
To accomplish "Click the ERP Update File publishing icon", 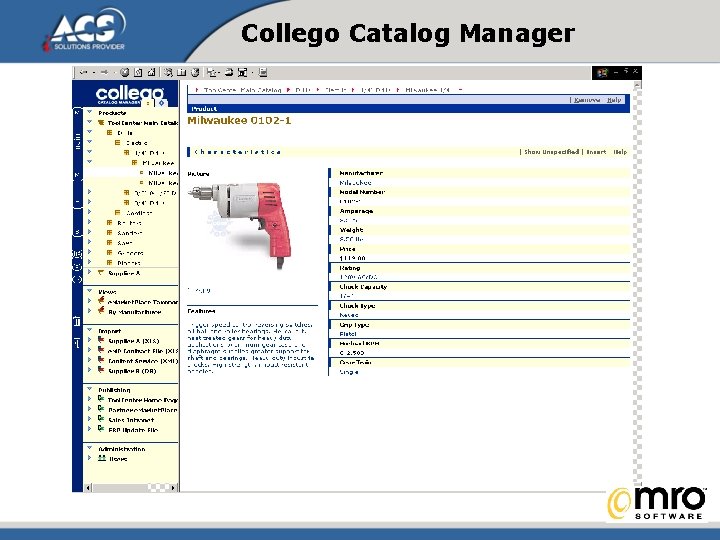I will (x=101, y=429).
